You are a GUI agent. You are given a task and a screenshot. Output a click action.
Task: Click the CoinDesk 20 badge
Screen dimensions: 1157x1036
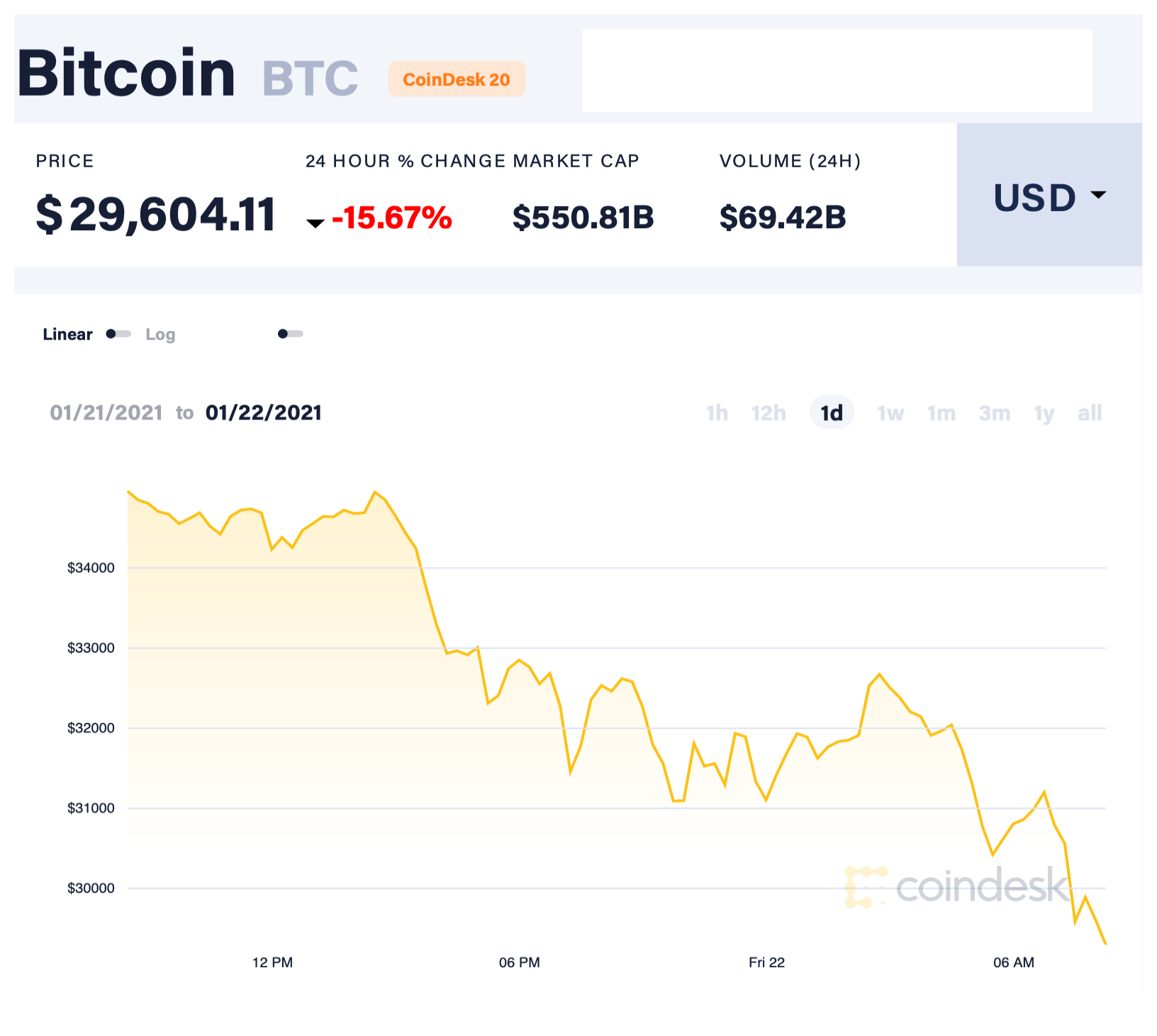pyautogui.click(x=457, y=80)
